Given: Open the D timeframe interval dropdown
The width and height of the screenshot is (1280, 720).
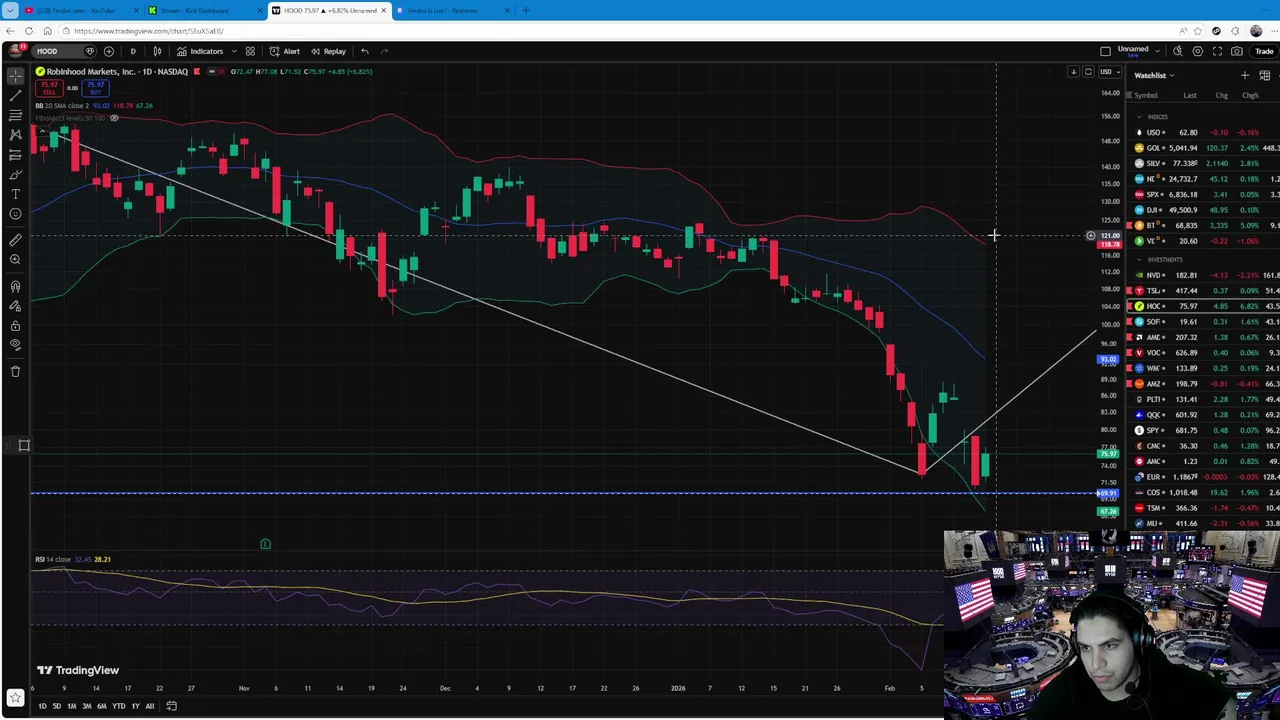Looking at the screenshot, I should coord(133,51).
